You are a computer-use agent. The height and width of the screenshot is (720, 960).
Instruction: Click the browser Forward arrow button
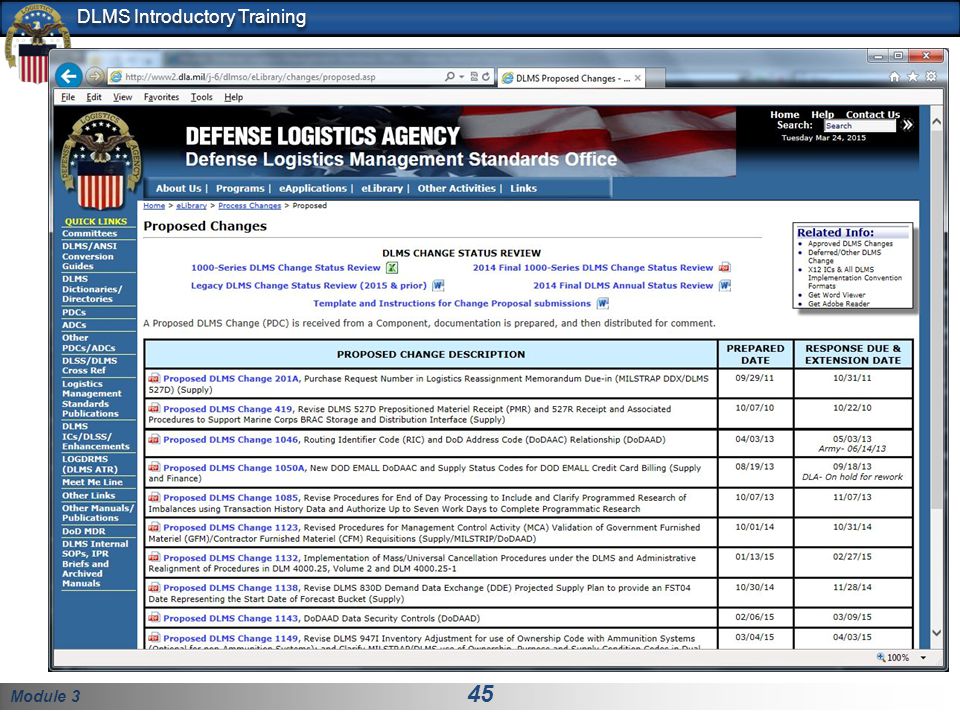click(94, 77)
